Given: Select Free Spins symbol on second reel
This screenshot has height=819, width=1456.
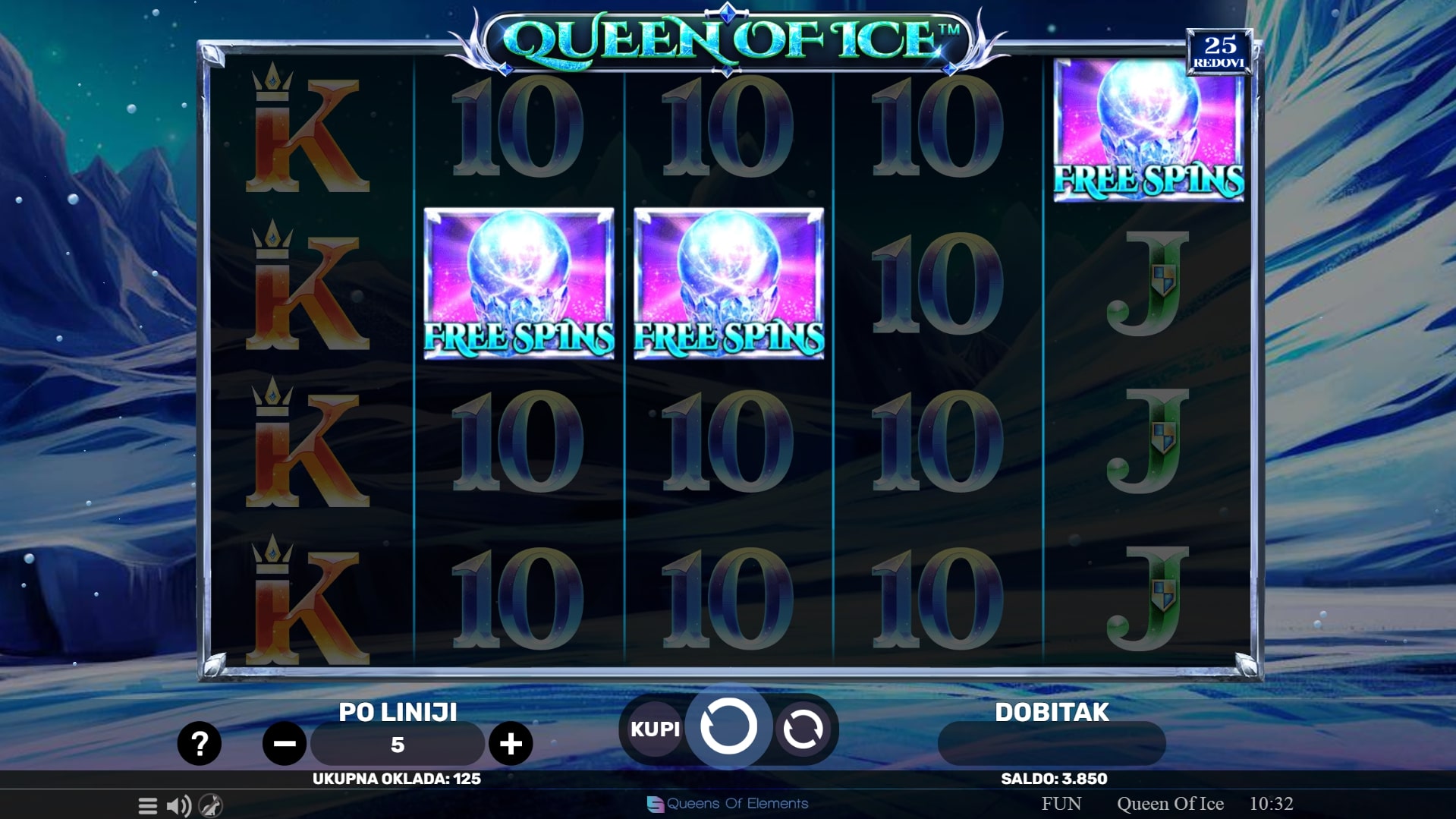Looking at the screenshot, I should pyautogui.click(x=519, y=283).
